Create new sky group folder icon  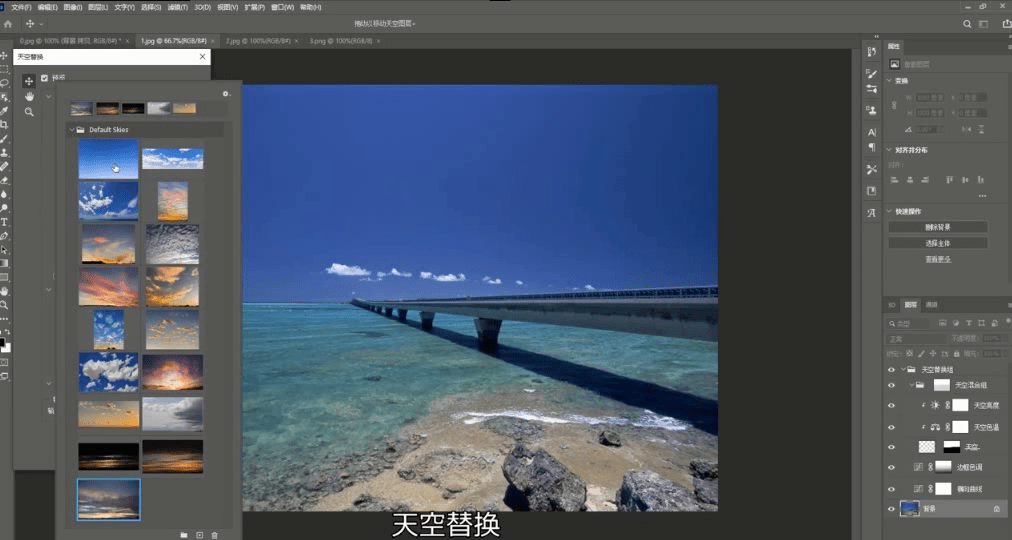184,535
